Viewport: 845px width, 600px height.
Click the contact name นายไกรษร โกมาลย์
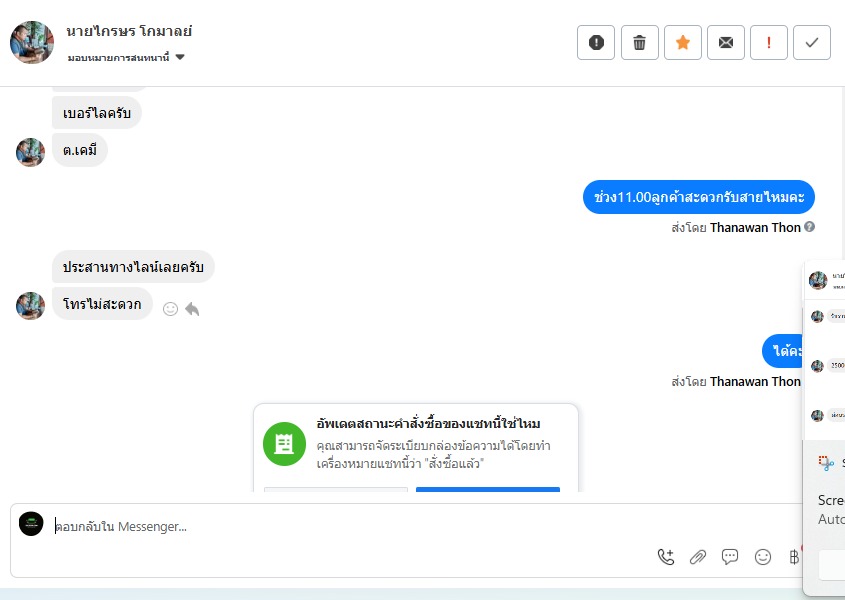(129, 31)
